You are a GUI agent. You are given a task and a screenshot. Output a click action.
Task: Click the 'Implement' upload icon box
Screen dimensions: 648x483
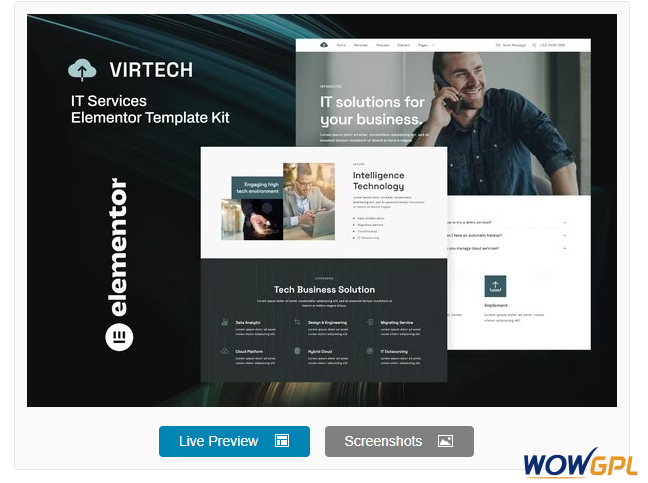coord(495,286)
